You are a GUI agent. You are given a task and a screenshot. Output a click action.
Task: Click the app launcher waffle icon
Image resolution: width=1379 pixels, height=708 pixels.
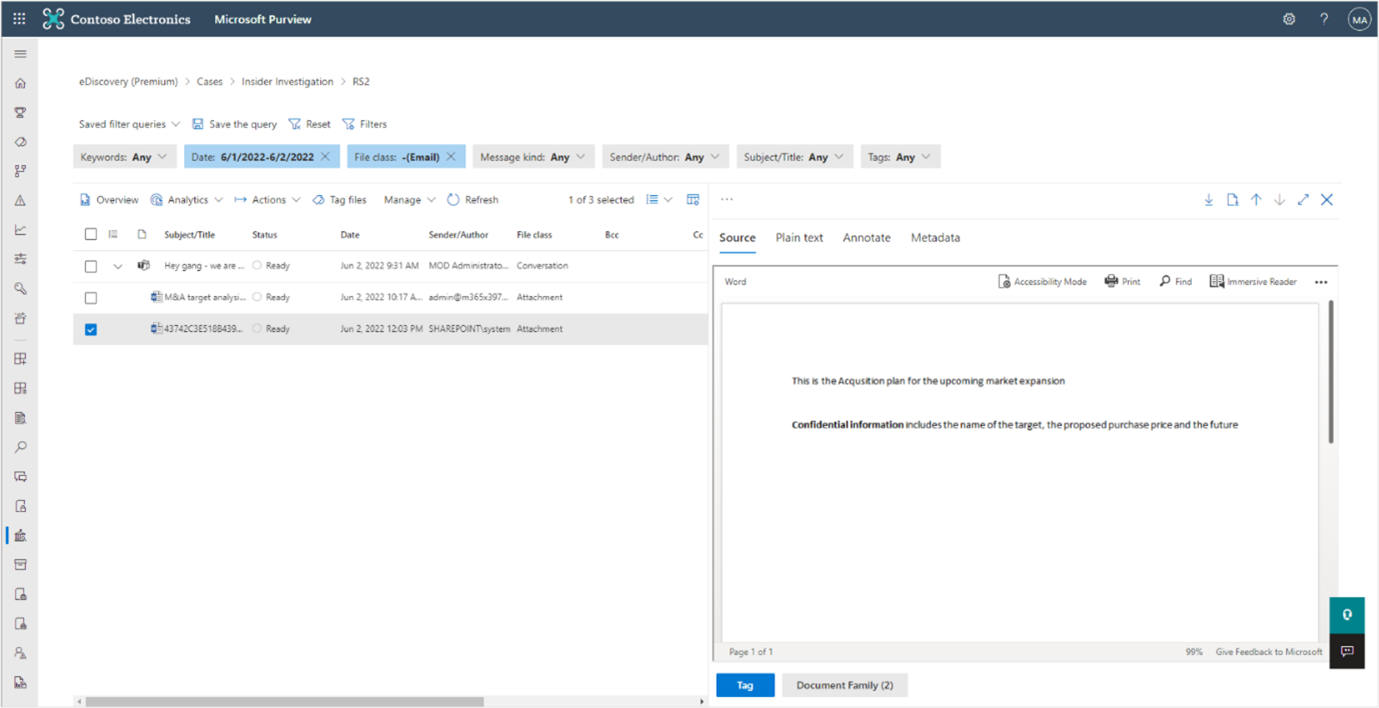(19, 19)
